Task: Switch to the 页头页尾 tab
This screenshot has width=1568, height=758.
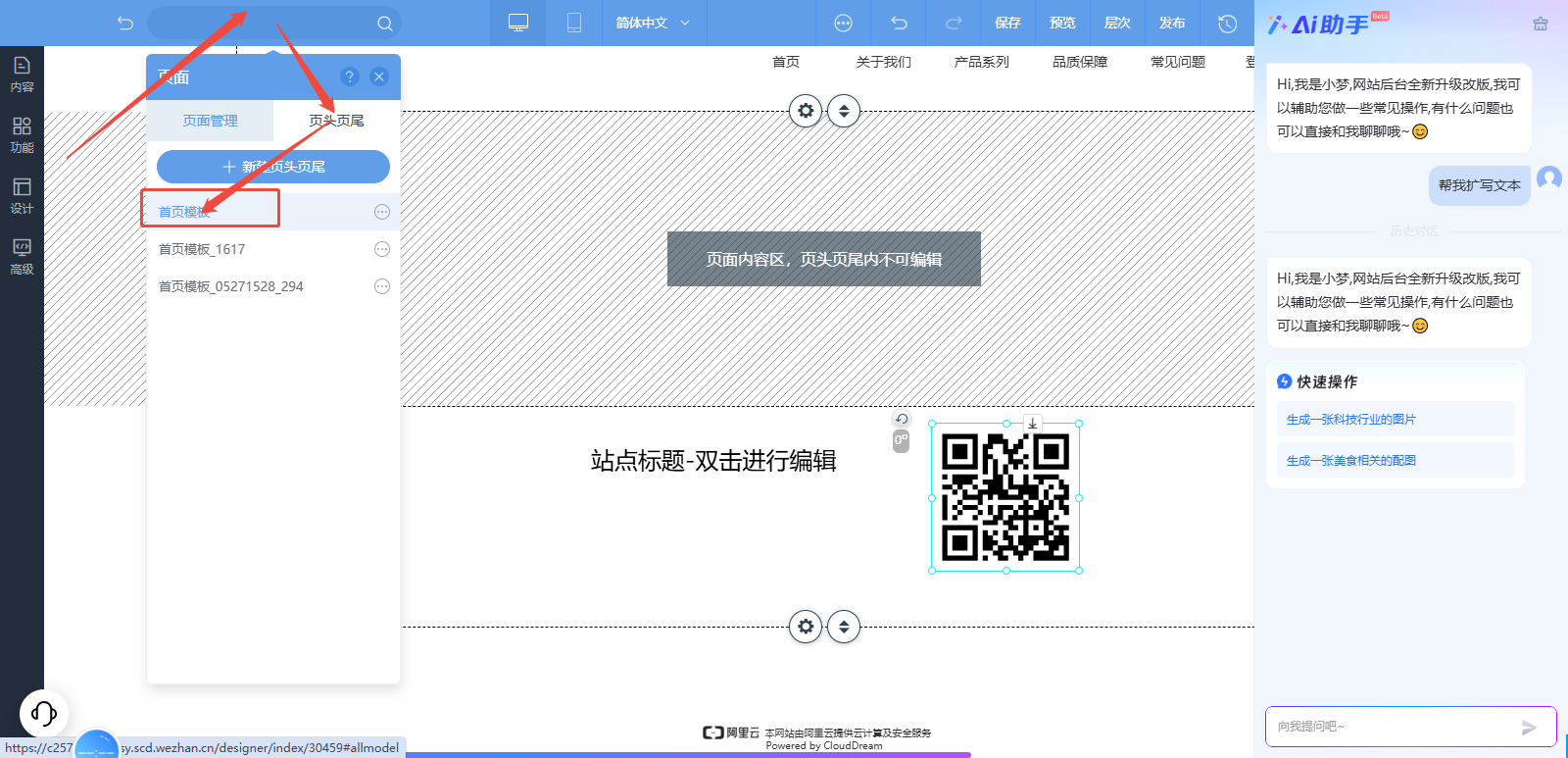Action: click(336, 121)
